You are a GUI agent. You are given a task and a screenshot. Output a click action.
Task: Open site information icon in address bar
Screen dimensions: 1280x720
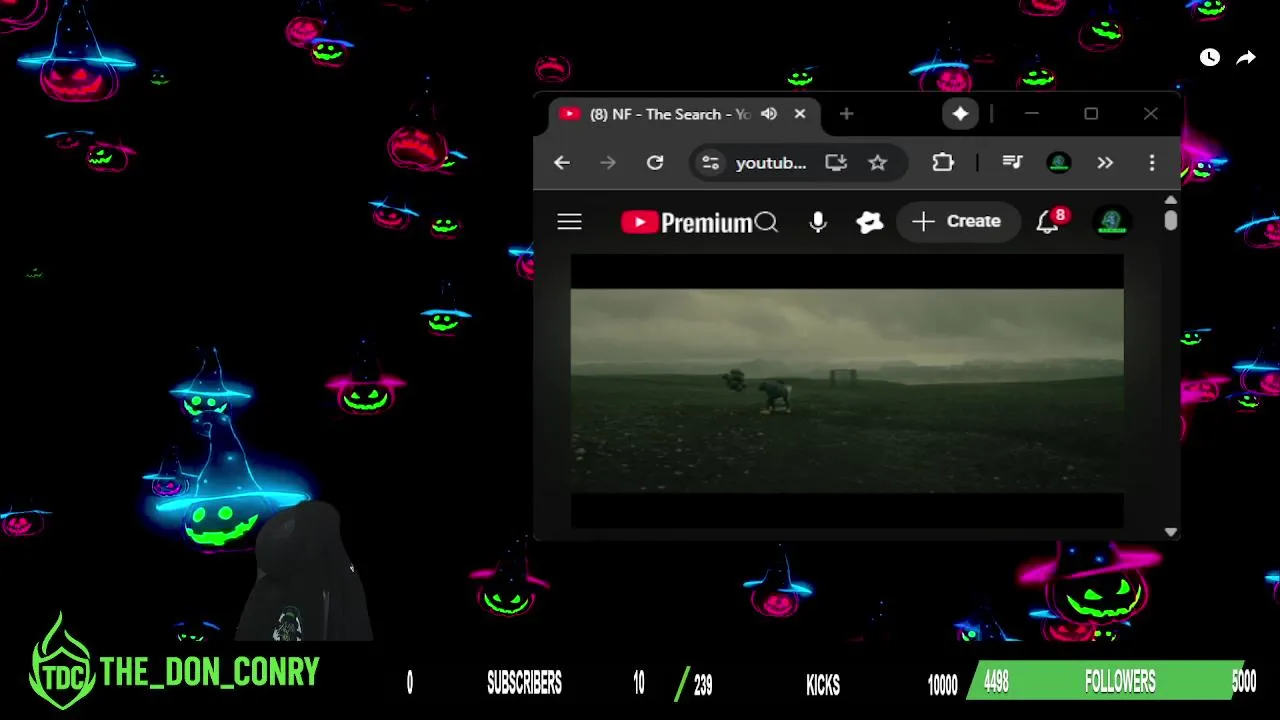(x=710, y=163)
